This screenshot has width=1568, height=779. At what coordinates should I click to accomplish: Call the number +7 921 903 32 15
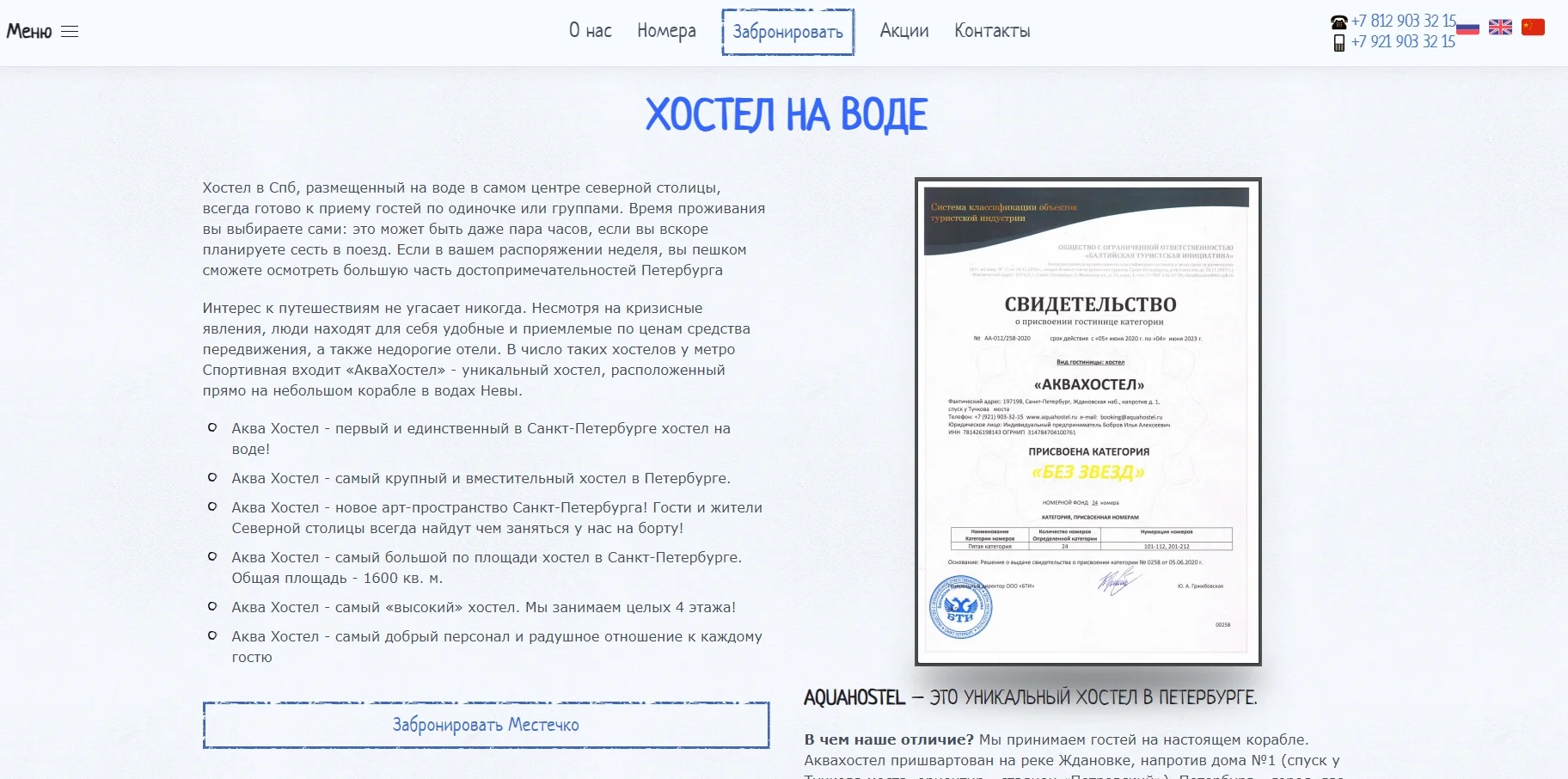pyautogui.click(x=1403, y=41)
